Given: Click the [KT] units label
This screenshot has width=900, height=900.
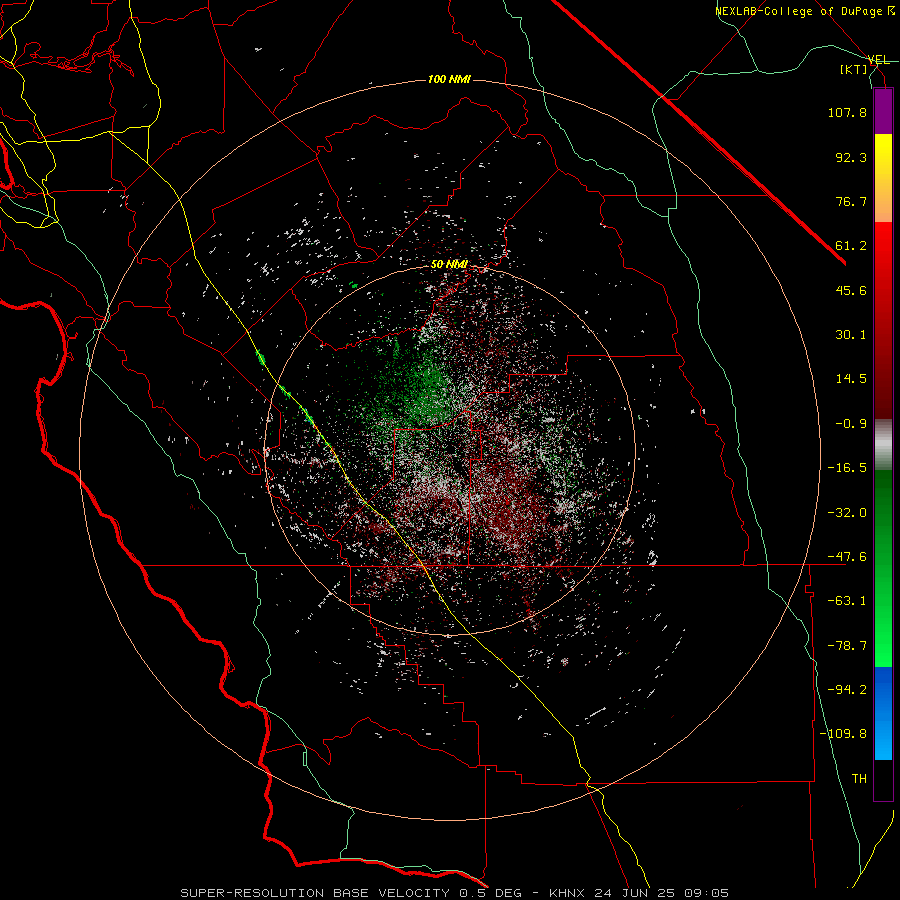Looking at the screenshot, I should pos(854,69).
